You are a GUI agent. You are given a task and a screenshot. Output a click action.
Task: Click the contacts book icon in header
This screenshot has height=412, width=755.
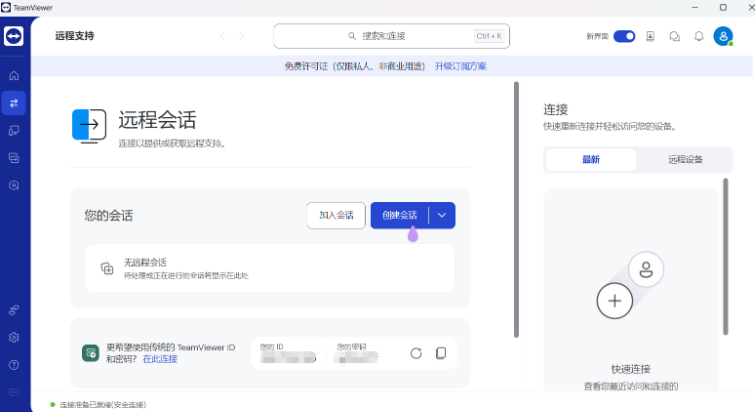pos(650,36)
